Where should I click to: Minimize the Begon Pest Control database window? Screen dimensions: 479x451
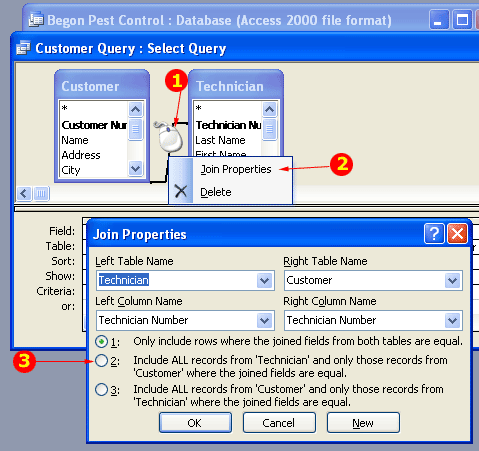point(439,20)
